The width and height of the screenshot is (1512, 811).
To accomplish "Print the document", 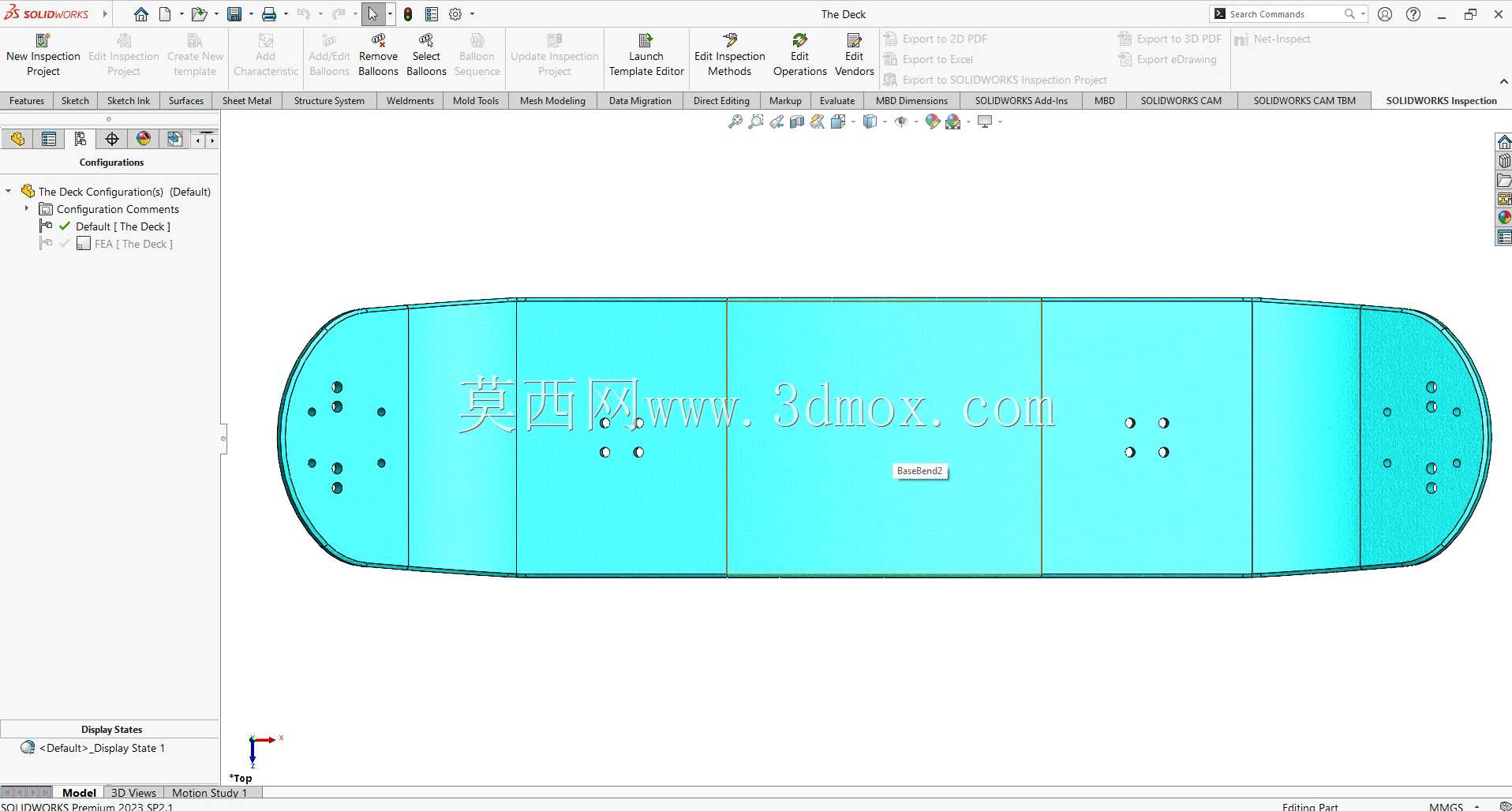I will [x=269, y=14].
